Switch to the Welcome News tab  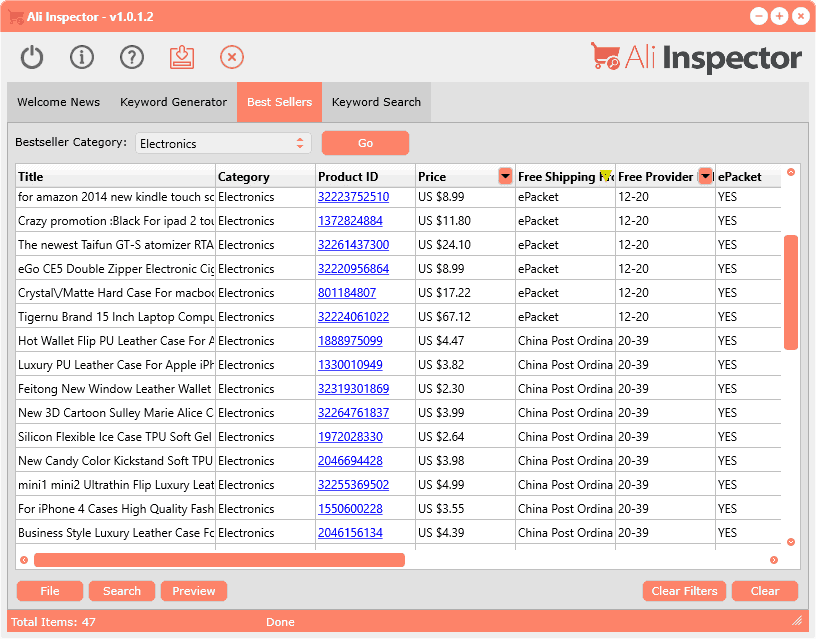[58, 102]
